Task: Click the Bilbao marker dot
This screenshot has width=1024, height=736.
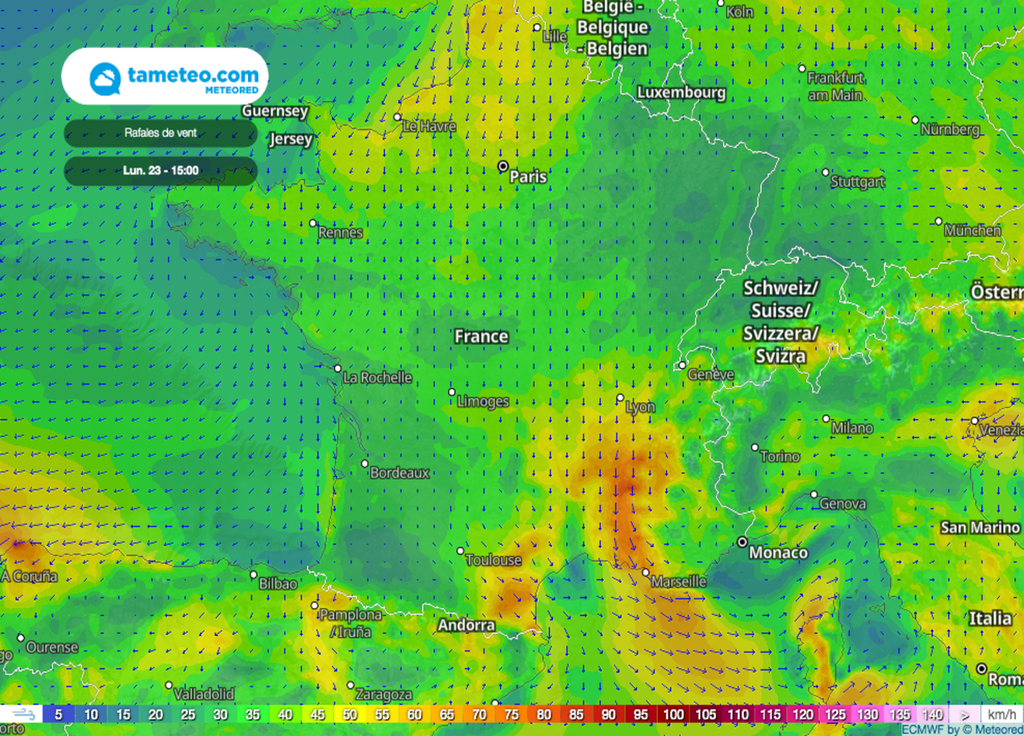Action: (253, 575)
